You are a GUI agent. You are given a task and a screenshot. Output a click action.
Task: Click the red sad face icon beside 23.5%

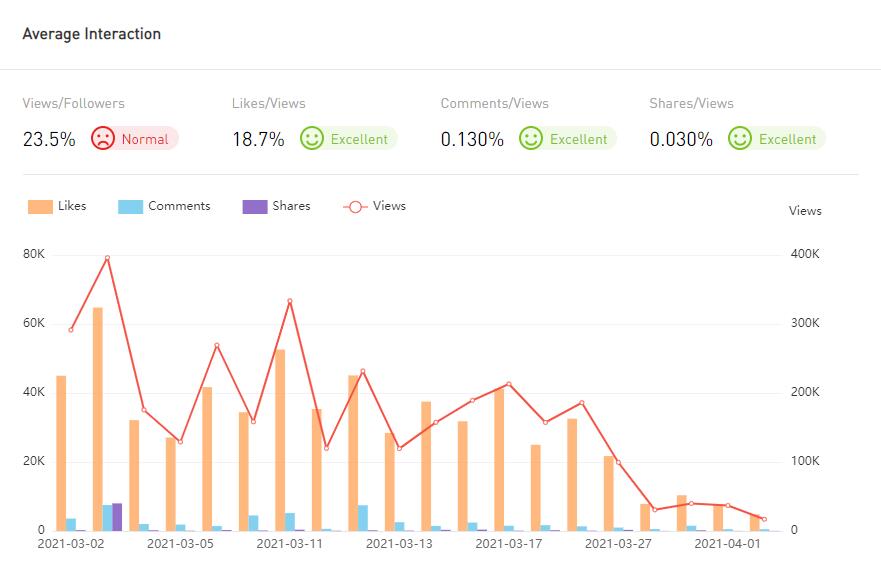point(103,139)
